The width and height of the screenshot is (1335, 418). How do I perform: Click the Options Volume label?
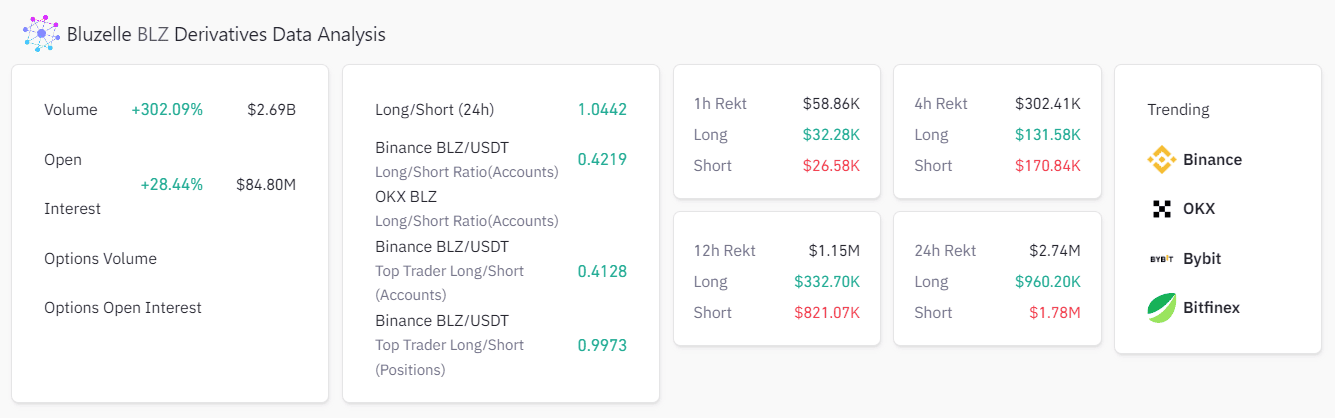[x=100, y=258]
